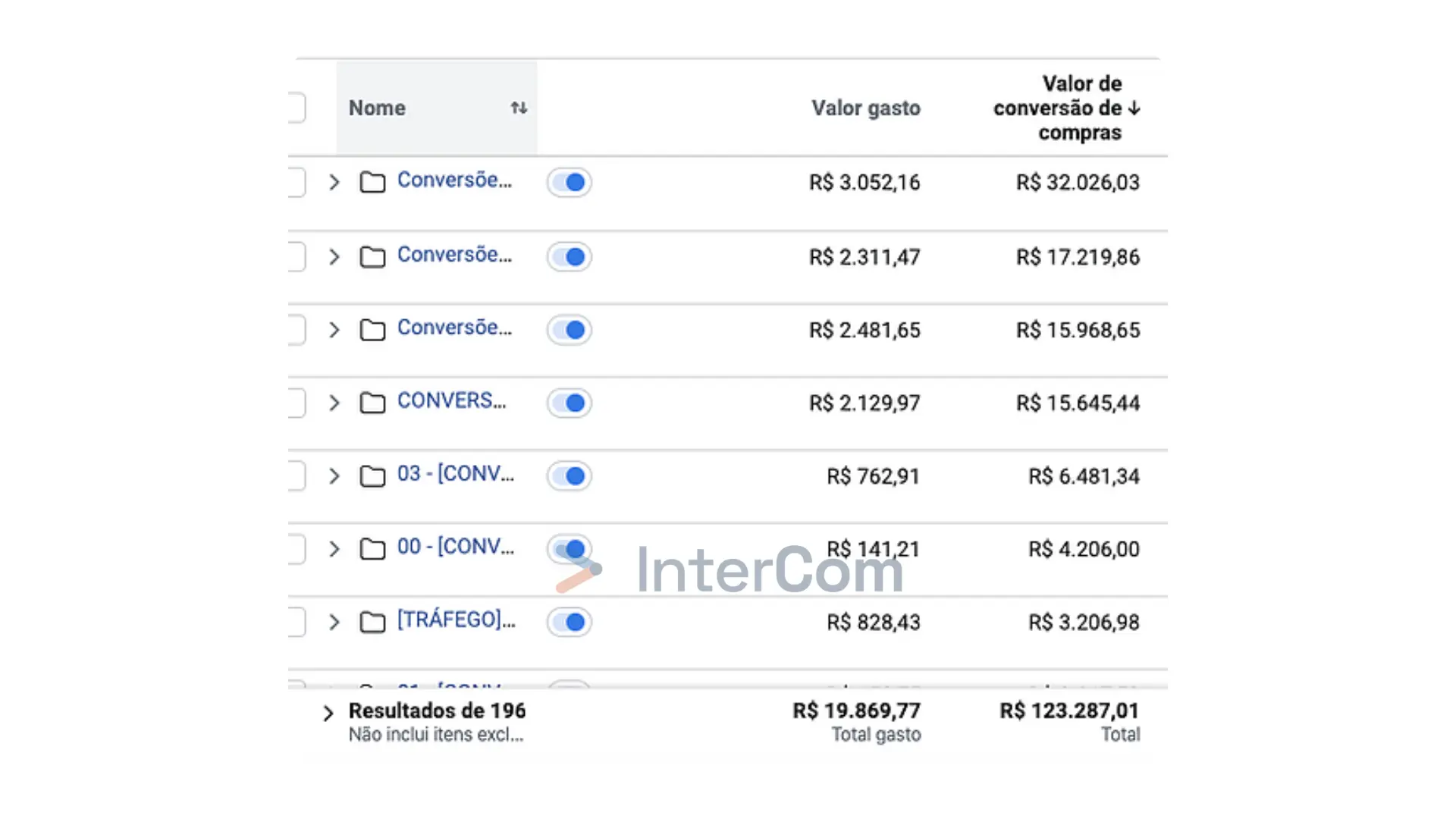
Task: Turn off the CONVERS... campaign switch
Action: click(570, 403)
